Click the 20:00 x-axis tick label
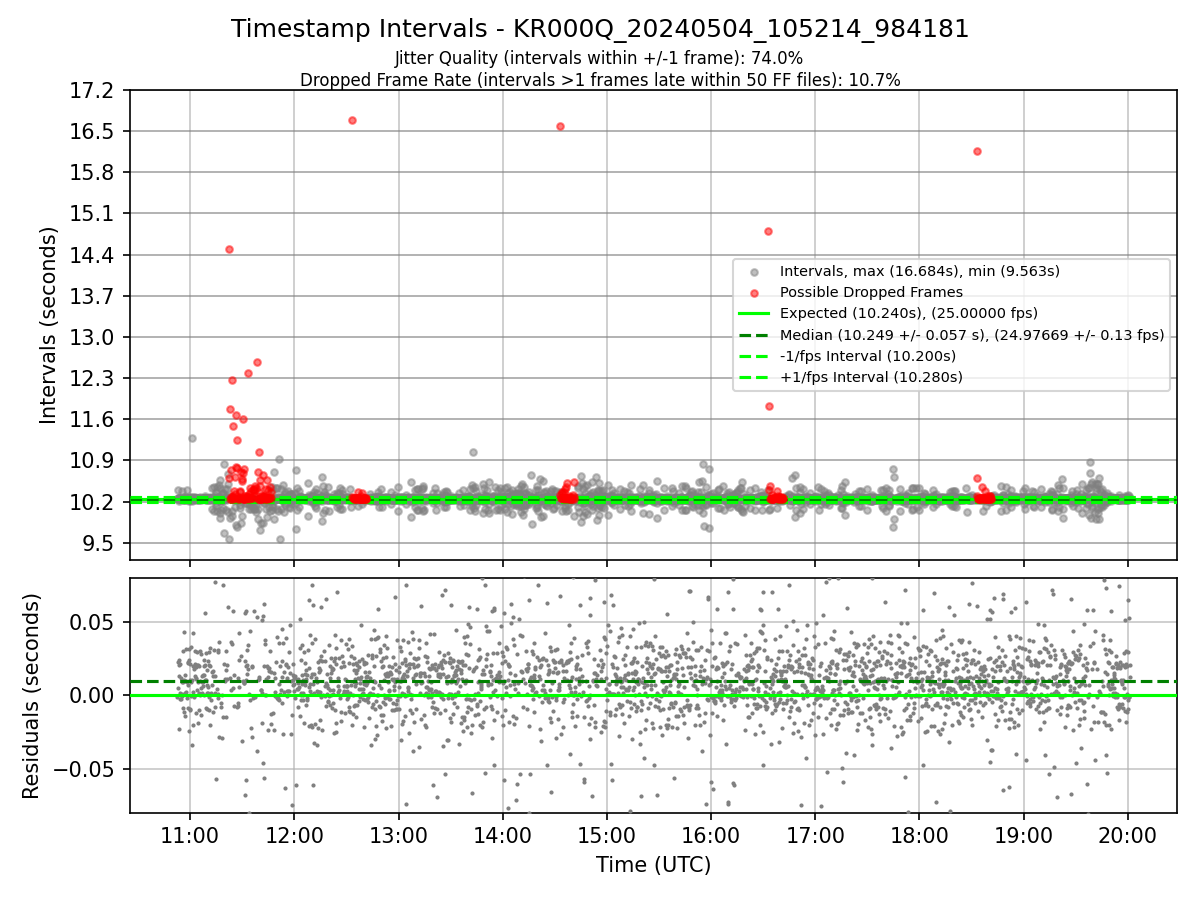This screenshot has height=900, width=1200. pyautogui.click(x=1128, y=835)
